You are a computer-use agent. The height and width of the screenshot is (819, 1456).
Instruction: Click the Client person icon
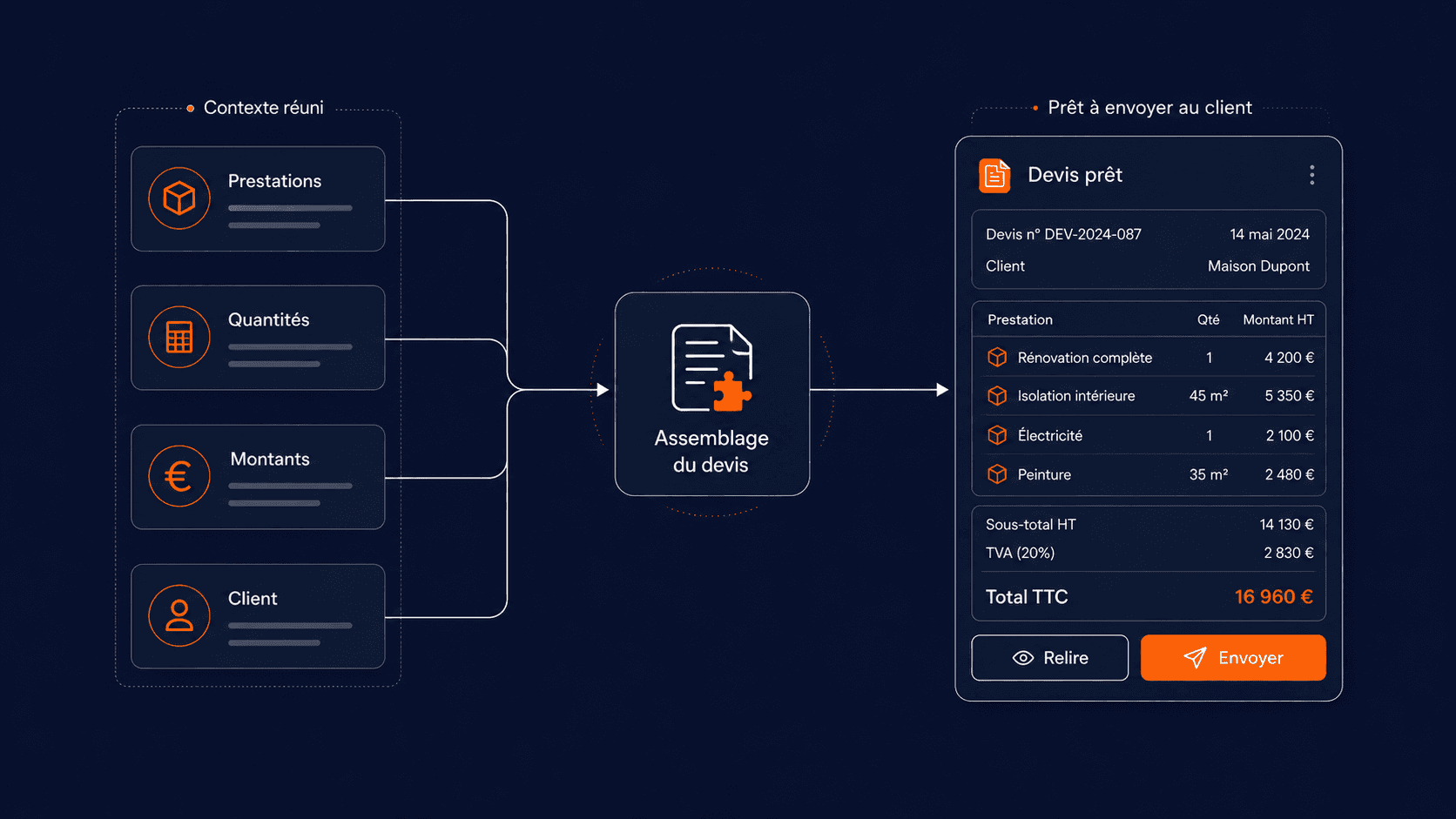(x=179, y=615)
